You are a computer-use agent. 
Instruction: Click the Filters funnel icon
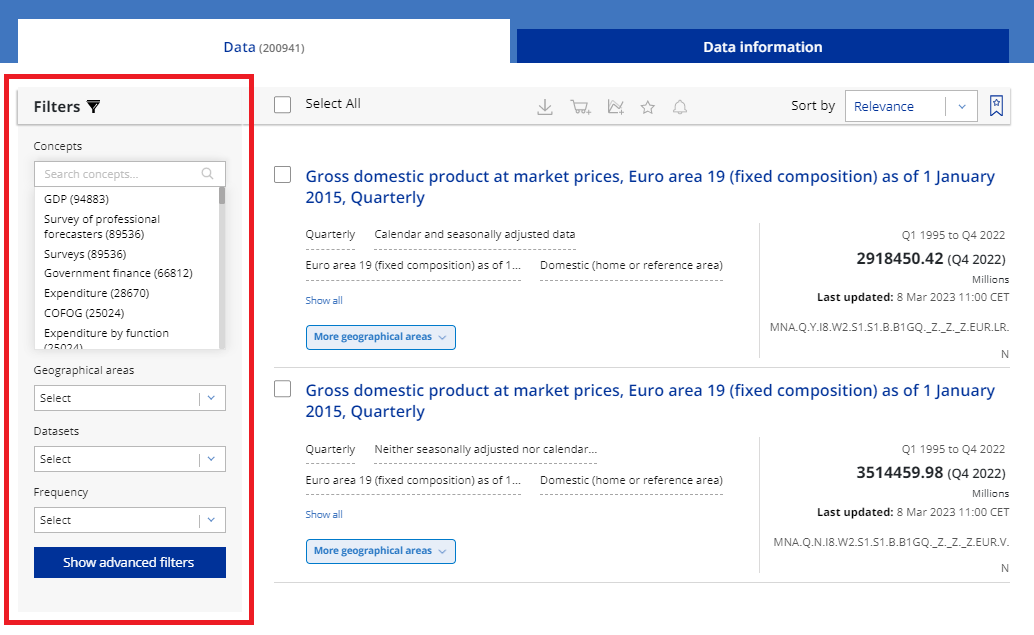click(x=94, y=107)
